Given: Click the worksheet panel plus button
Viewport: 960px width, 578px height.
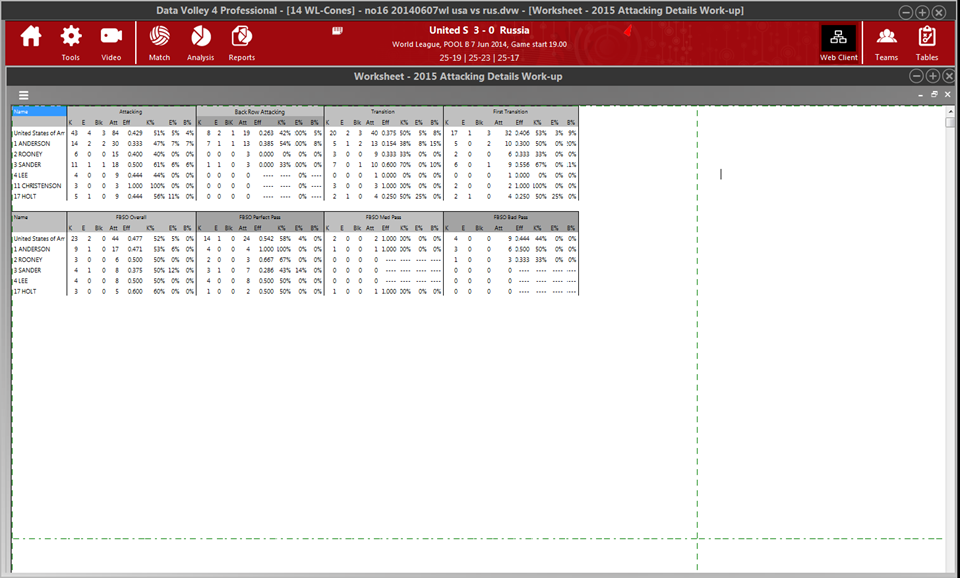Looking at the screenshot, I should pos(932,76).
